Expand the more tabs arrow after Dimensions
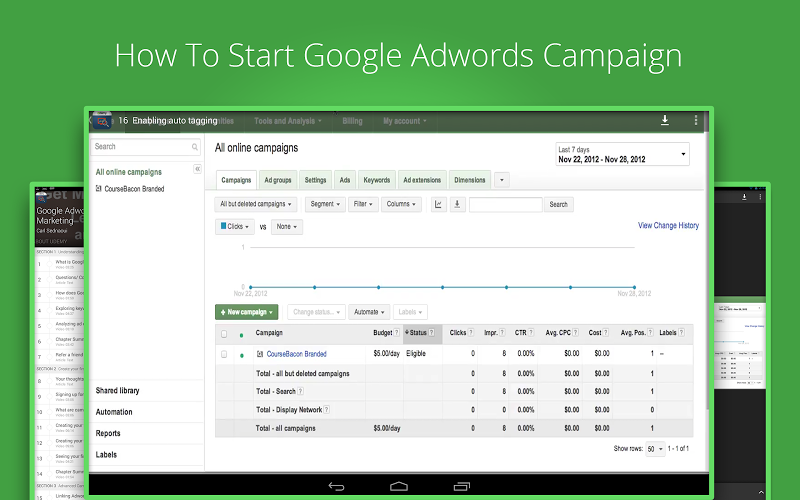Viewport: 800px width, 500px height. coord(502,180)
